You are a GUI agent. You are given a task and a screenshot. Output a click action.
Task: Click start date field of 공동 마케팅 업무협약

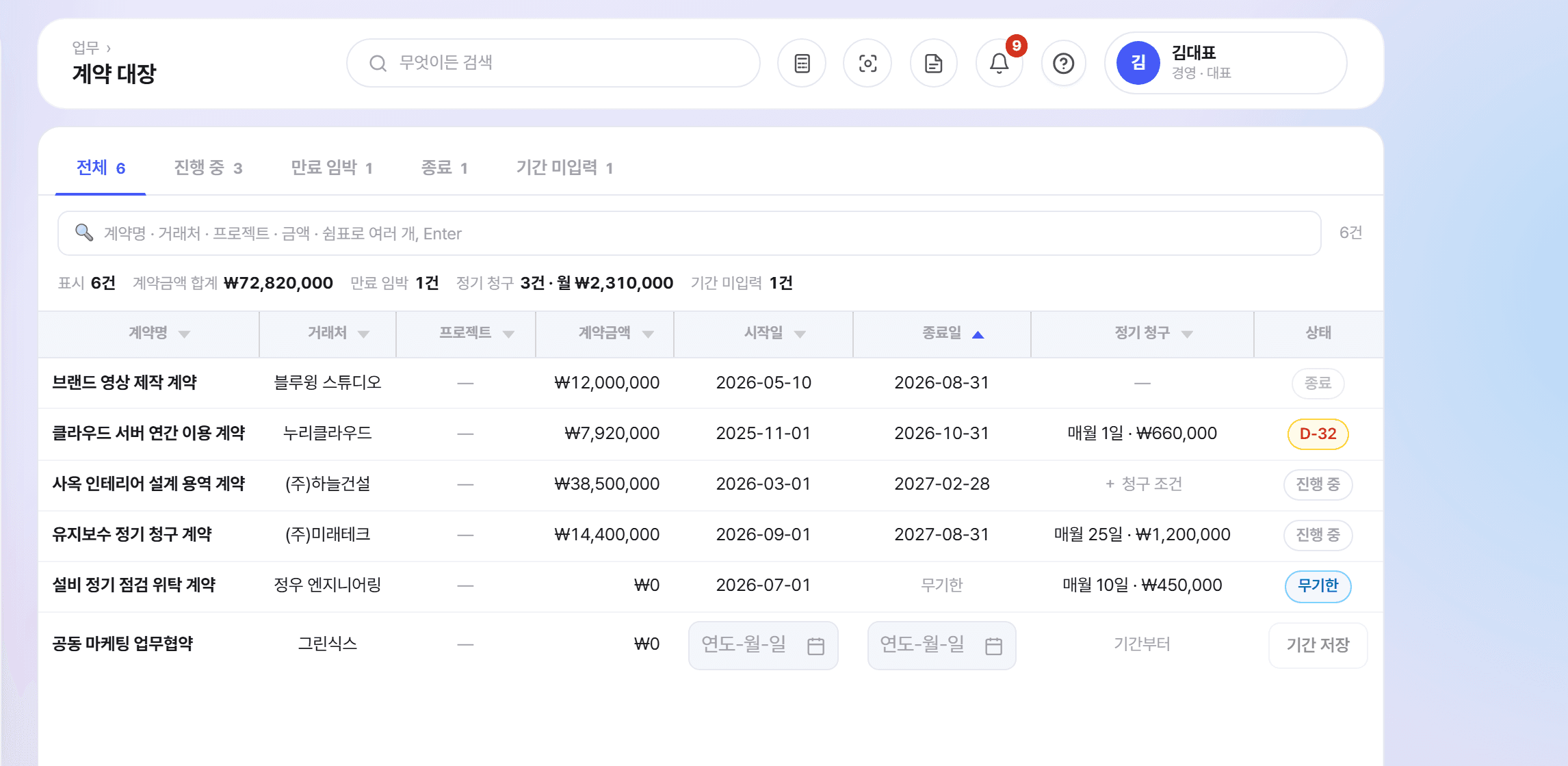pyautogui.click(x=763, y=645)
